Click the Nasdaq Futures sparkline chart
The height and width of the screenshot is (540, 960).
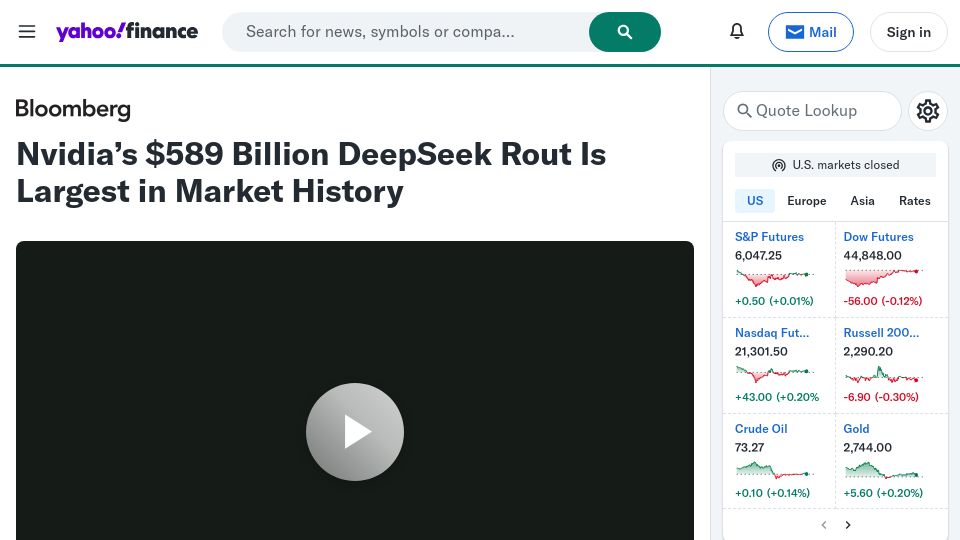pyautogui.click(x=774, y=373)
